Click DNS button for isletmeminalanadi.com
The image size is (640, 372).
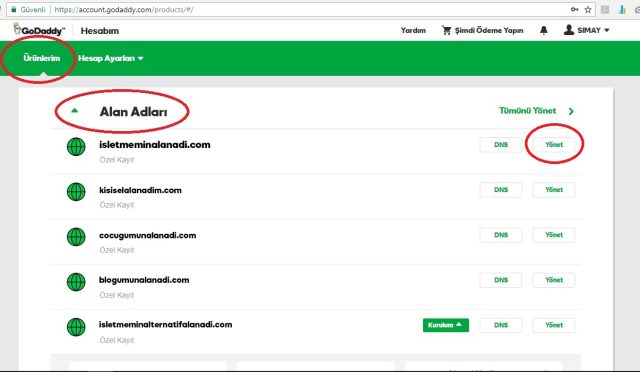tap(501, 145)
